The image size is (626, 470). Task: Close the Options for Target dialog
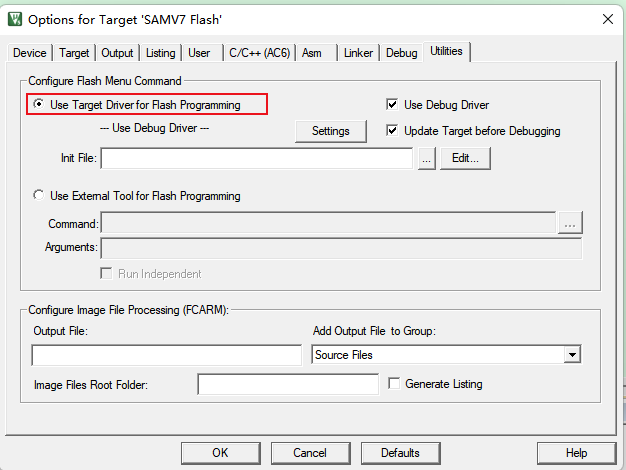click(606, 19)
